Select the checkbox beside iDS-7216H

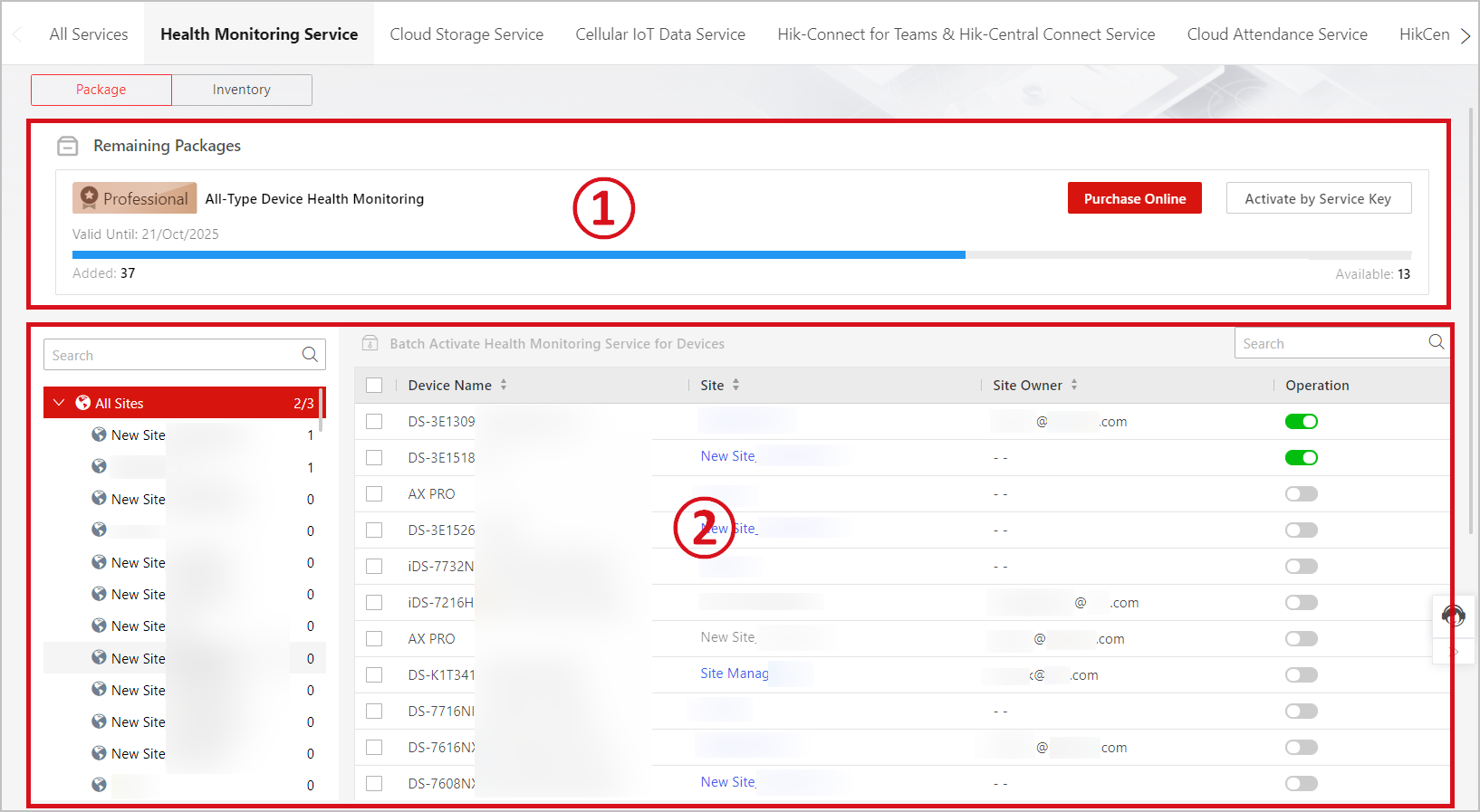(374, 603)
